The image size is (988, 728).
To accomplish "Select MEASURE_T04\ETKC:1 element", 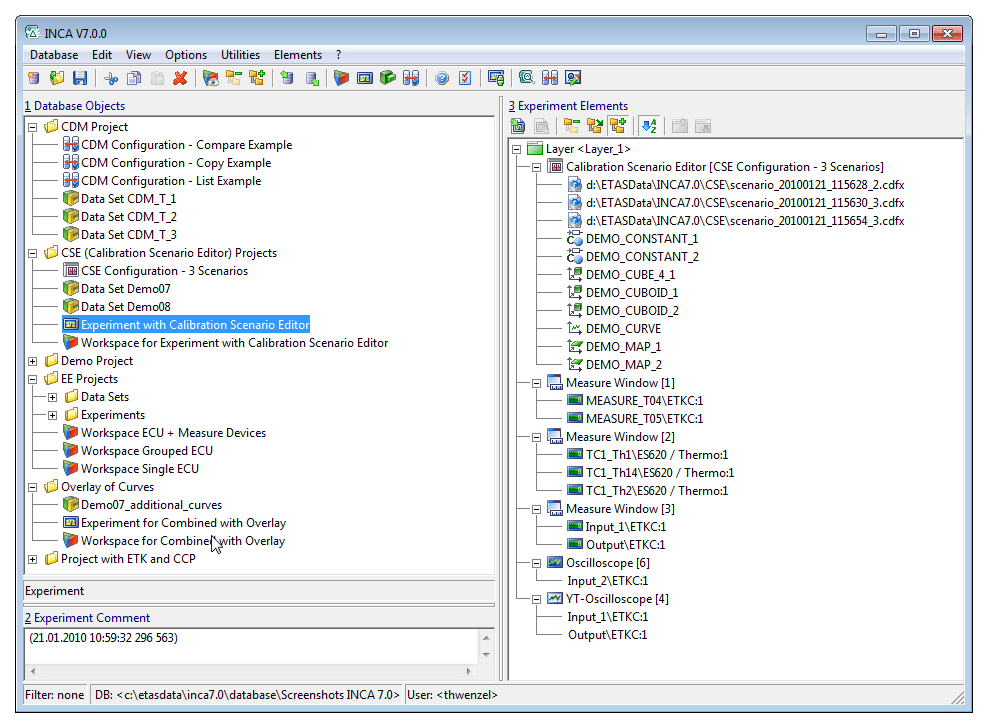I will point(644,401).
